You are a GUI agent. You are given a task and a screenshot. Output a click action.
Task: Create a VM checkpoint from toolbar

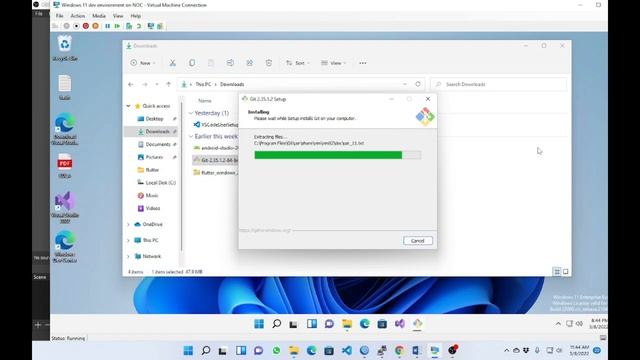pyautogui.click(x=129, y=26)
